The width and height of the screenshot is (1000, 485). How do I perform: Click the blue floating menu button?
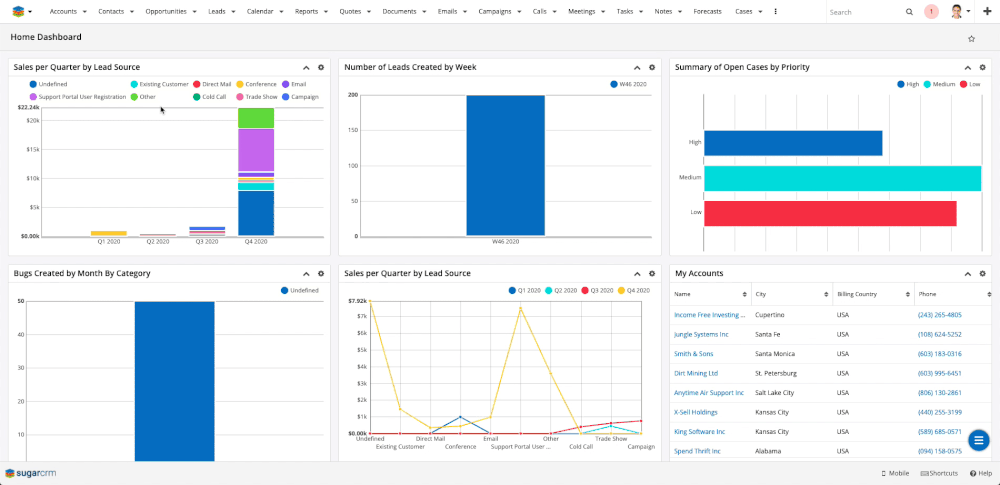[x=978, y=439]
